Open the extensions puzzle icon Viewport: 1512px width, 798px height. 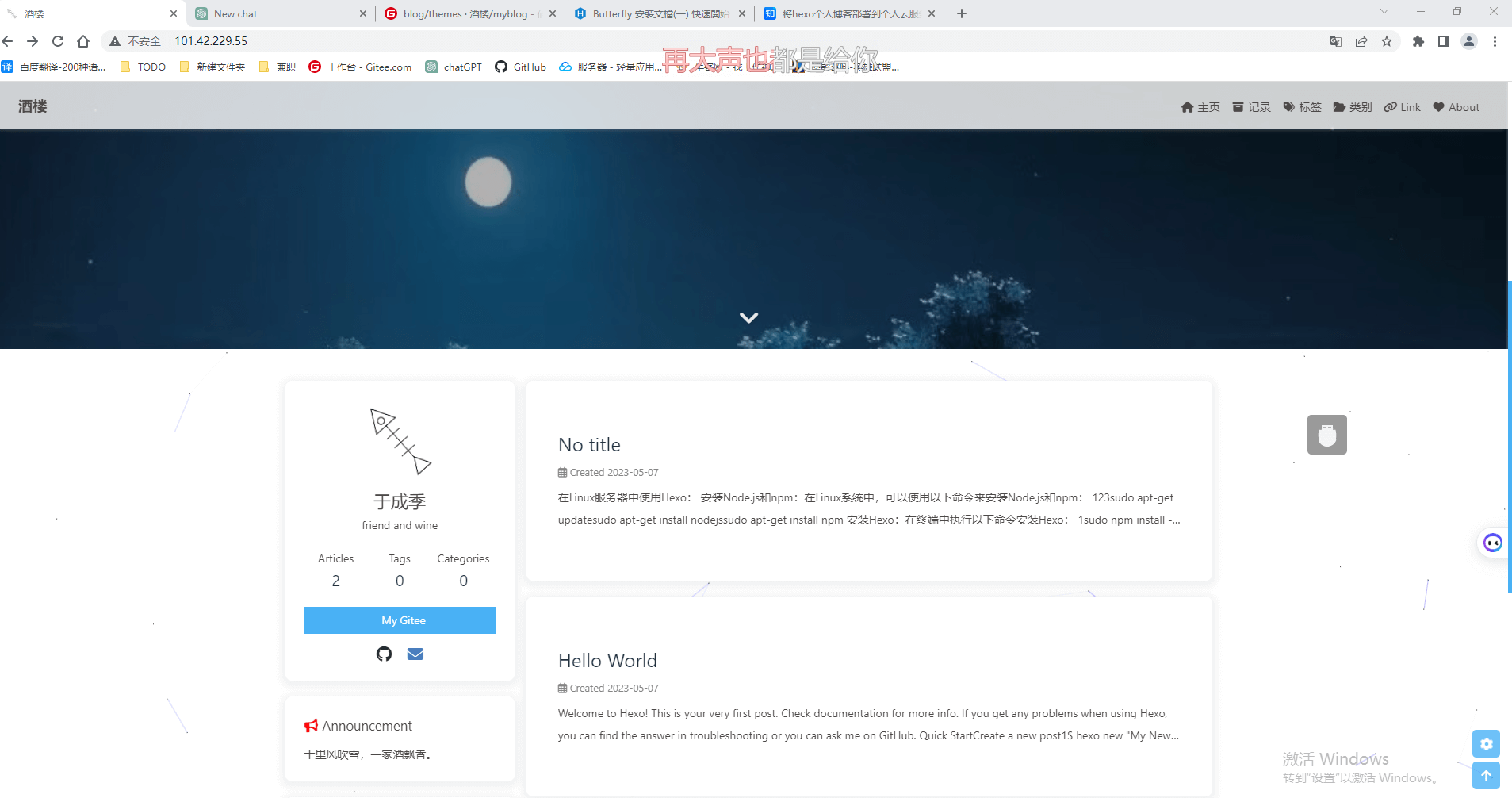pyautogui.click(x=1418, y=41)
